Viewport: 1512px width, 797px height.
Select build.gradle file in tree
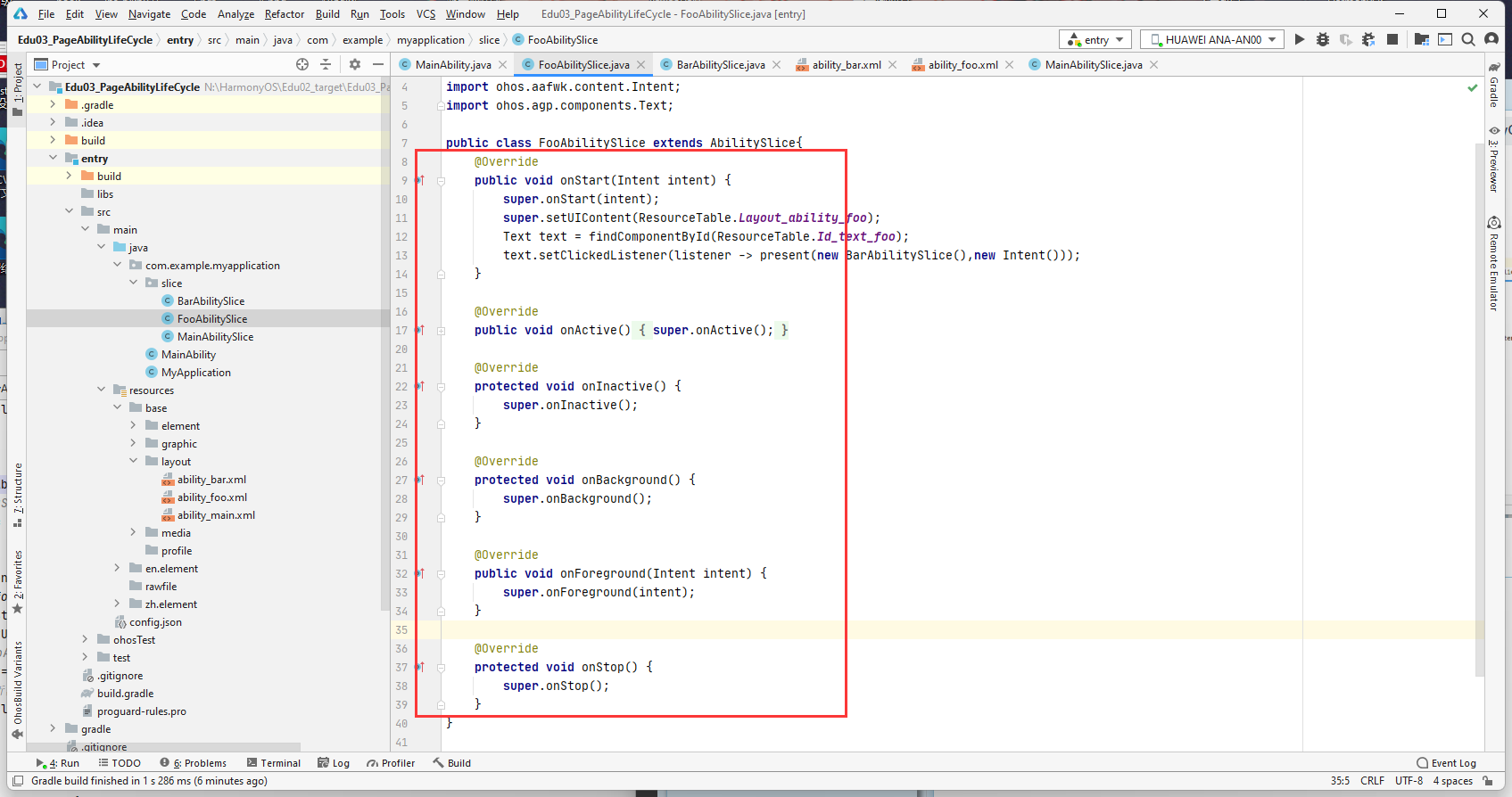point(125,694)
